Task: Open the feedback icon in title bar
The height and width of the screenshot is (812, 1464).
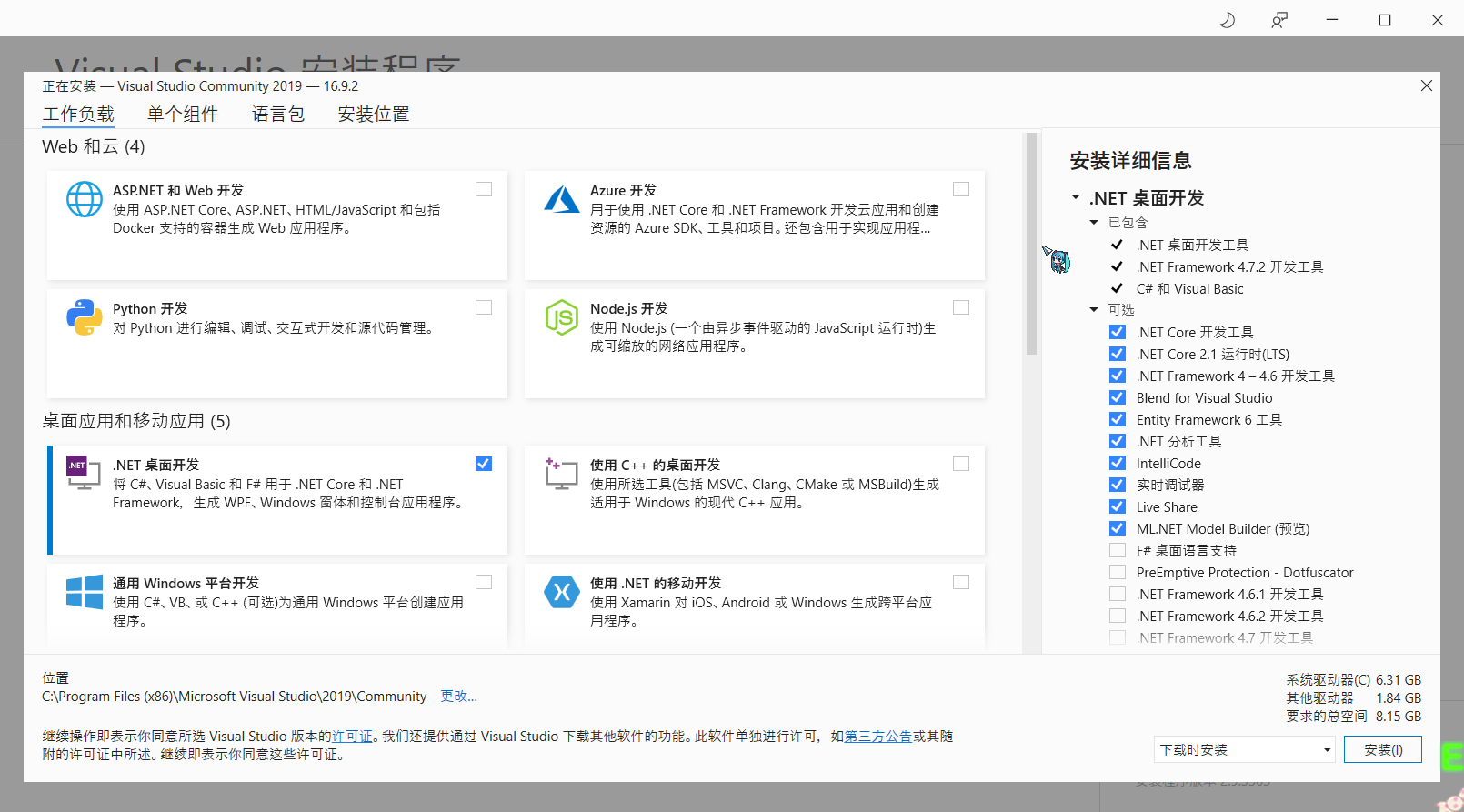Action: click(1279, 19)
